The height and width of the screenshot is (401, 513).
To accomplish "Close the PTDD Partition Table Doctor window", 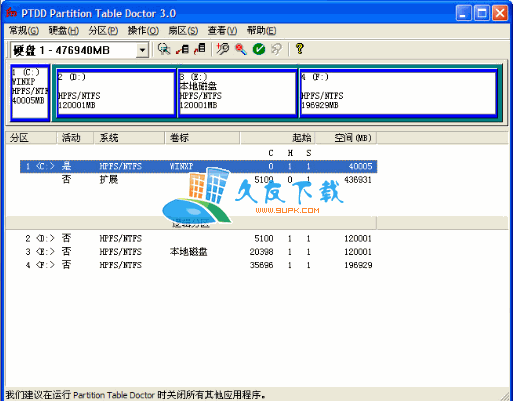I will pyautogui.click(x=500, y=13).
